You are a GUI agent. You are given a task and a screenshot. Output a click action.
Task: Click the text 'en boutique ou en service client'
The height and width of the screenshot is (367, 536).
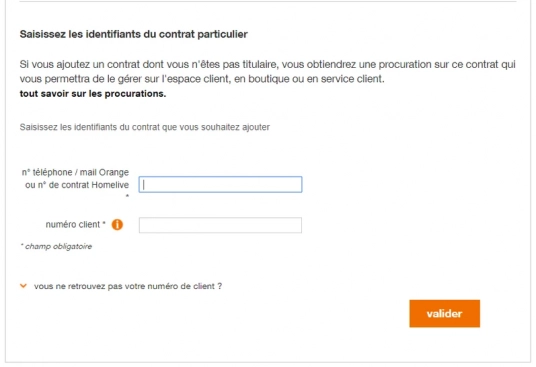[x=316, y=79]
